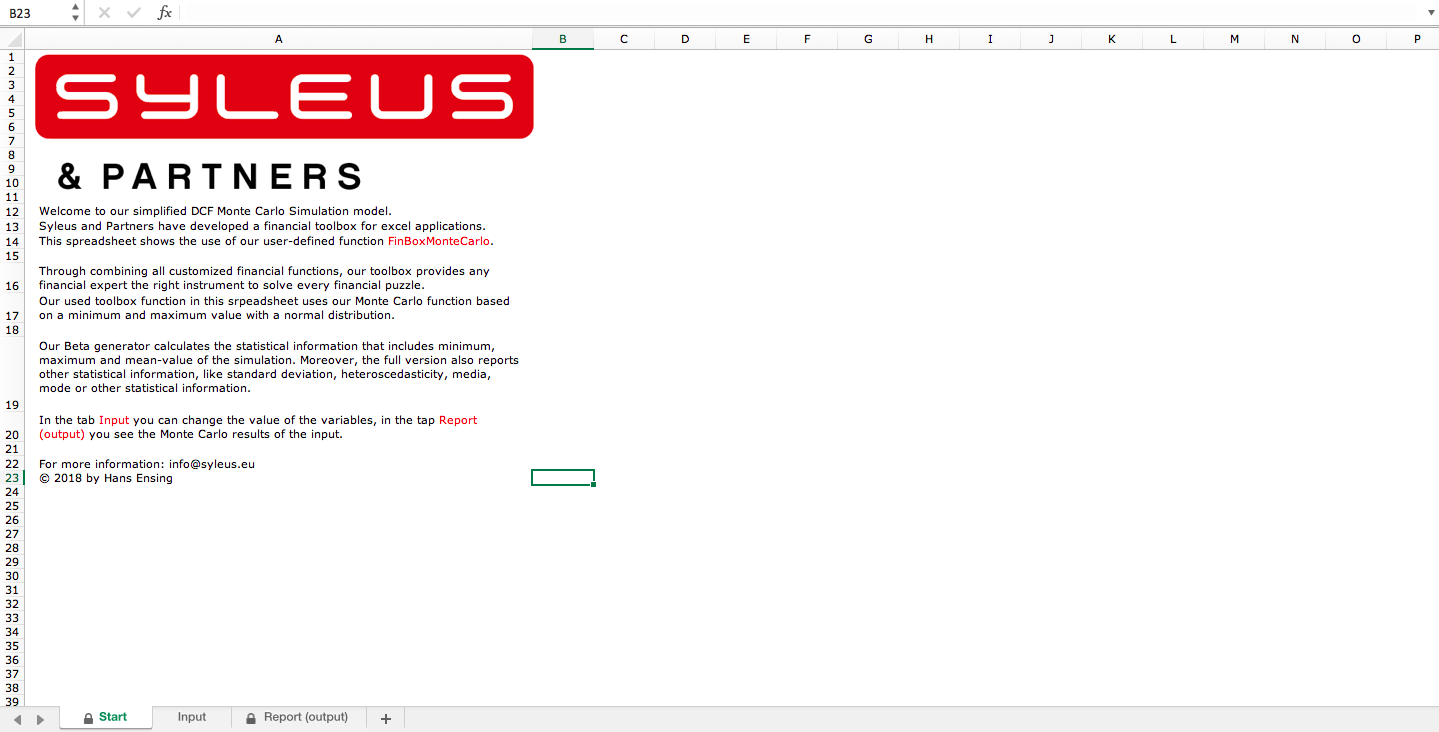Image resolution: width=1439 pixels, height=732 pixels.
Task: Click the confirm entry checkmark icon
Action: pyautogui.click(x=134, y=13)
